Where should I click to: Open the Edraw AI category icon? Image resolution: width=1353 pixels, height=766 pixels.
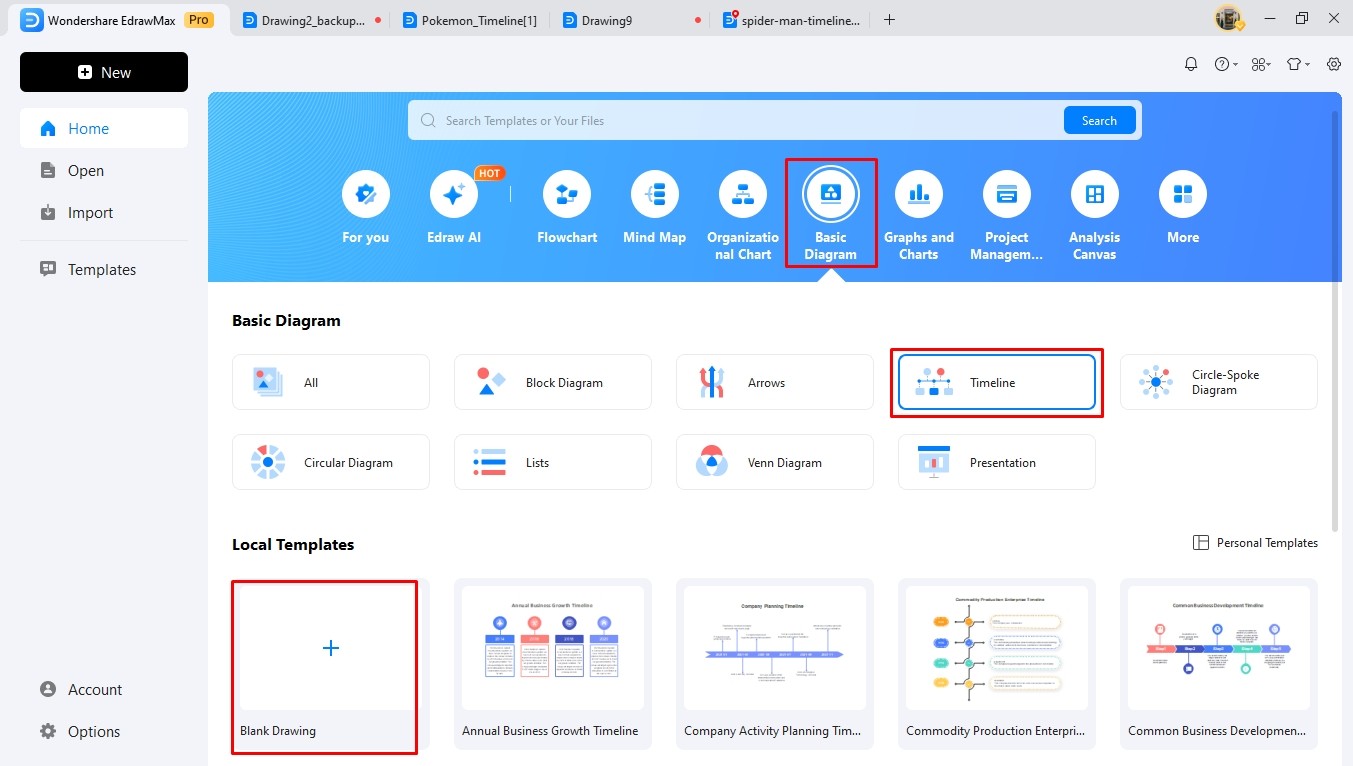pos(453,194)
